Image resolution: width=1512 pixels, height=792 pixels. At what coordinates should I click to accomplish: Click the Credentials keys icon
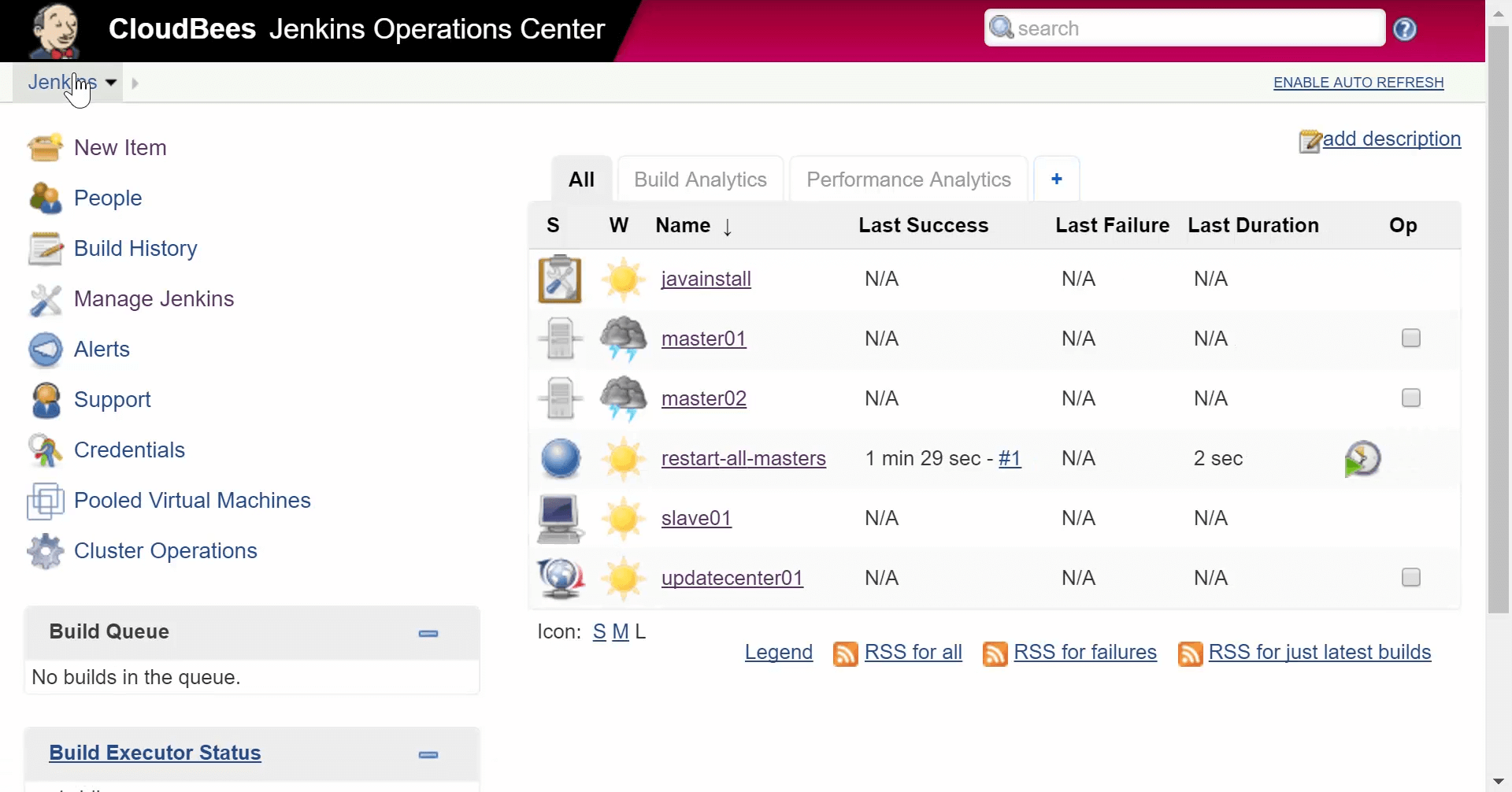coord(45,450)
